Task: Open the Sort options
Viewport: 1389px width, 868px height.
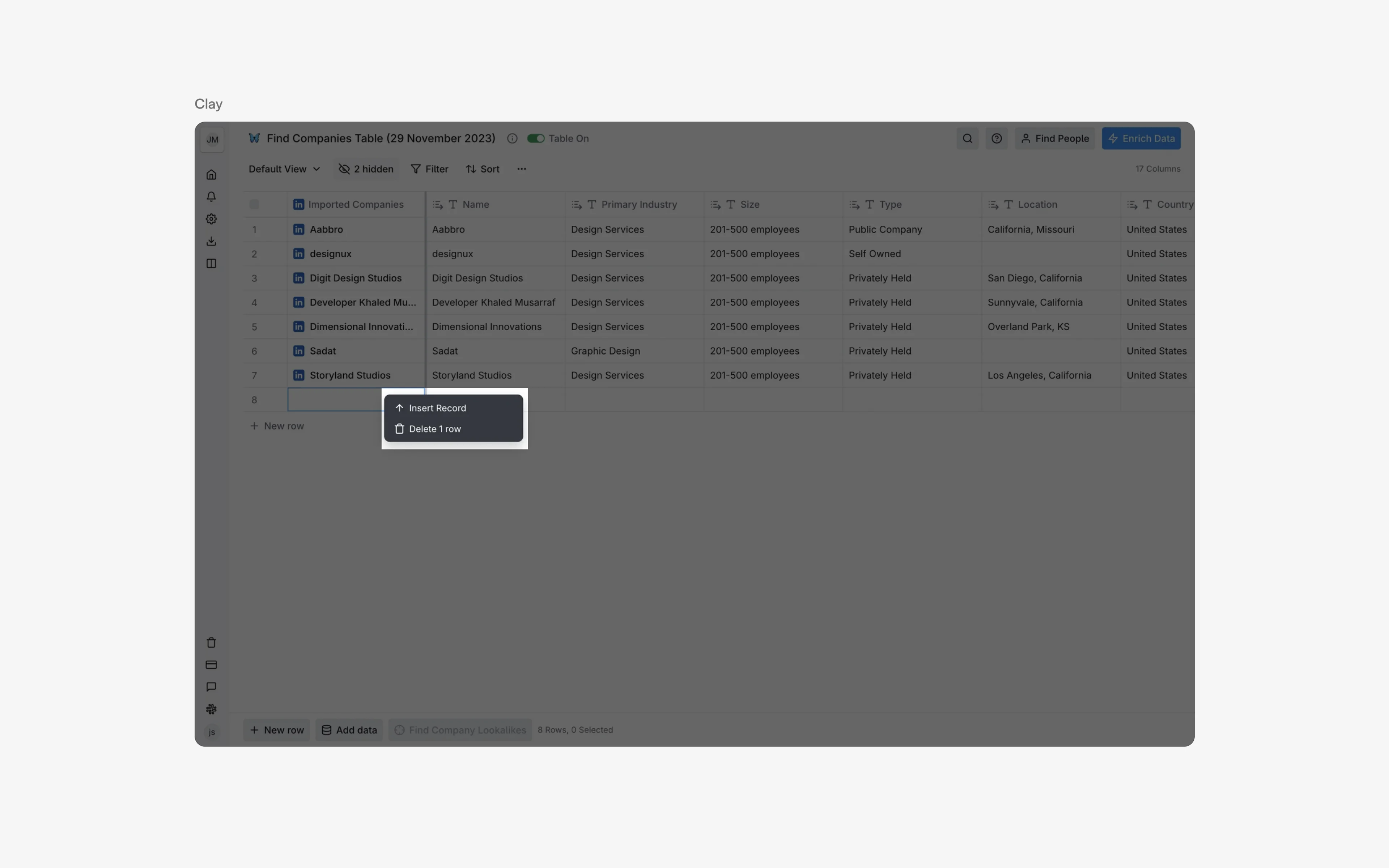Action: tap(482, 169)
